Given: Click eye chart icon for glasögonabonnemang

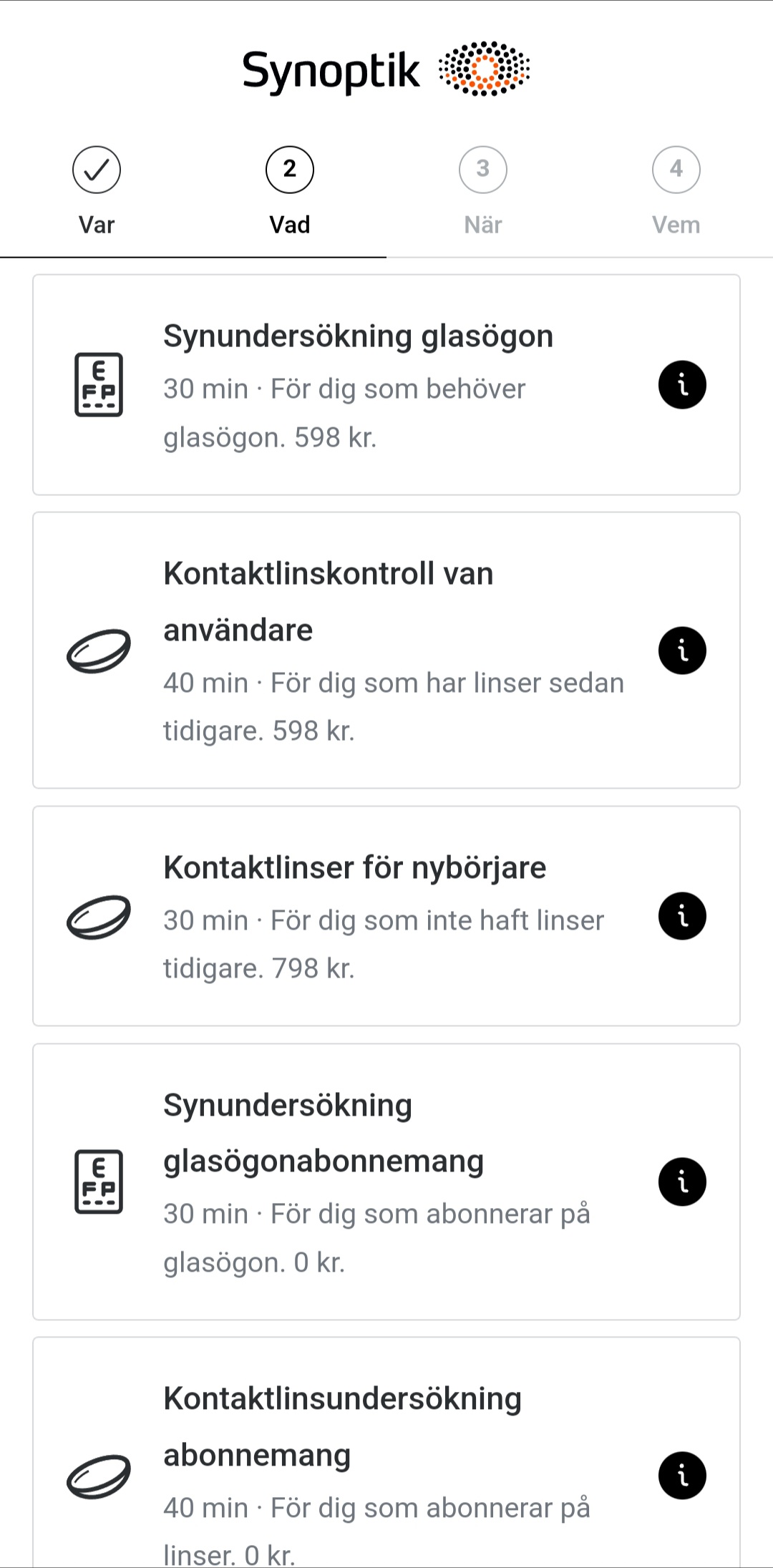Looking at the screenshot, I should pos(99,1182).
